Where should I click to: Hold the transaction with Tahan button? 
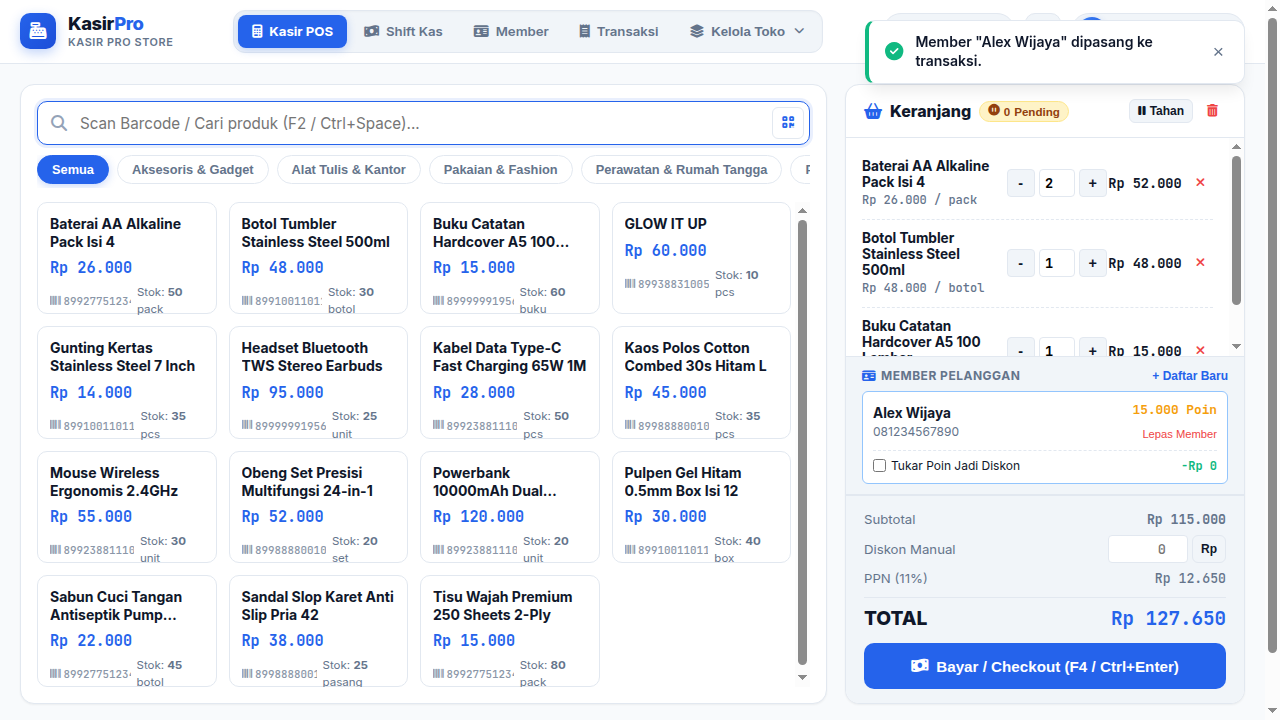1161,111
